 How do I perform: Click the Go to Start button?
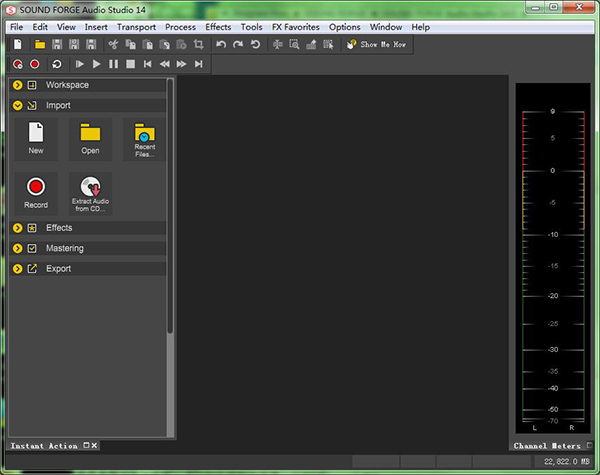(147, 64)
